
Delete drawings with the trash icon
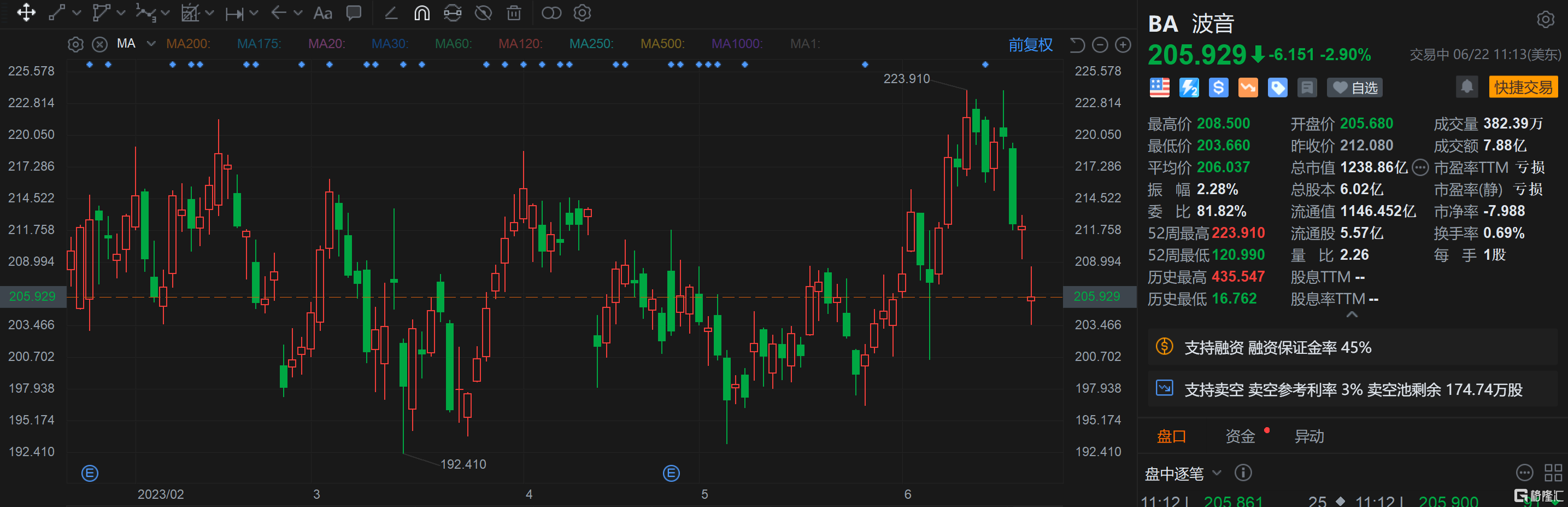(514, 13)
